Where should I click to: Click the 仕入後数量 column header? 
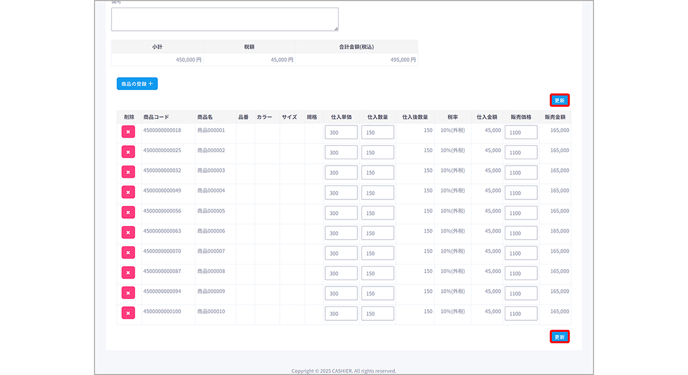coord(415,117)
